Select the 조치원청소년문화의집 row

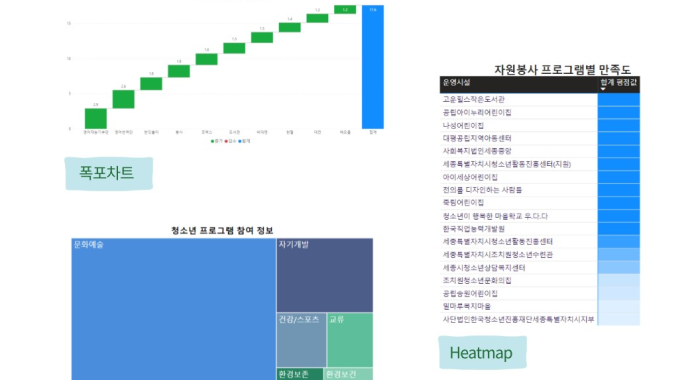point(540,280)
